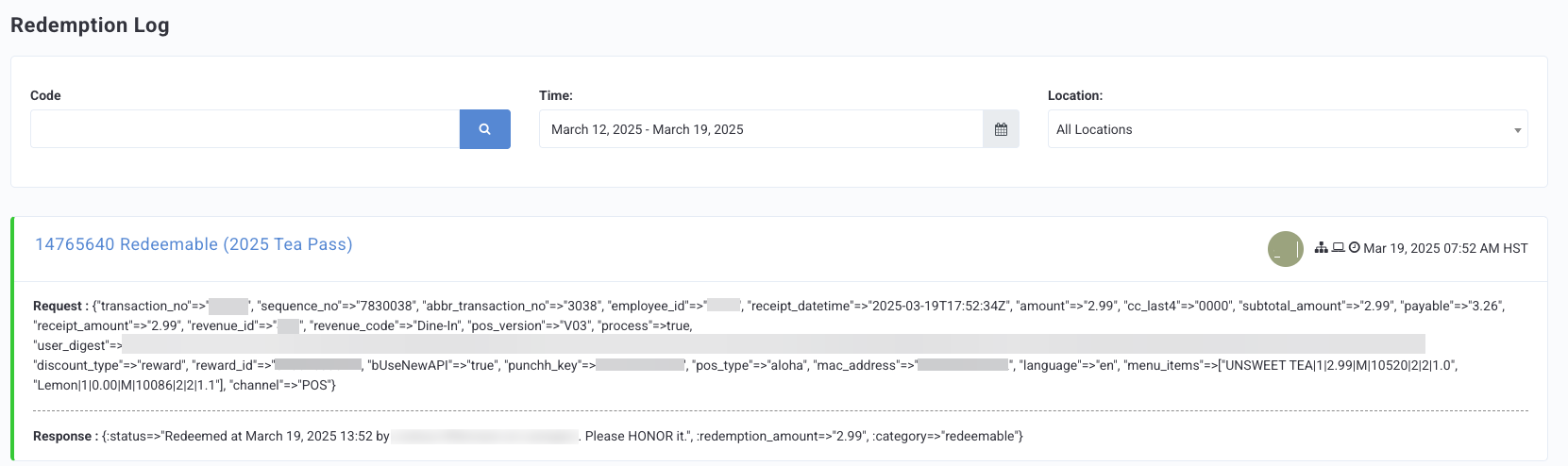The height and width of the screenshot is (466, 1568).
Task: Focus the Code search input field
Action: pyautogui.click(x=245, y=129)
